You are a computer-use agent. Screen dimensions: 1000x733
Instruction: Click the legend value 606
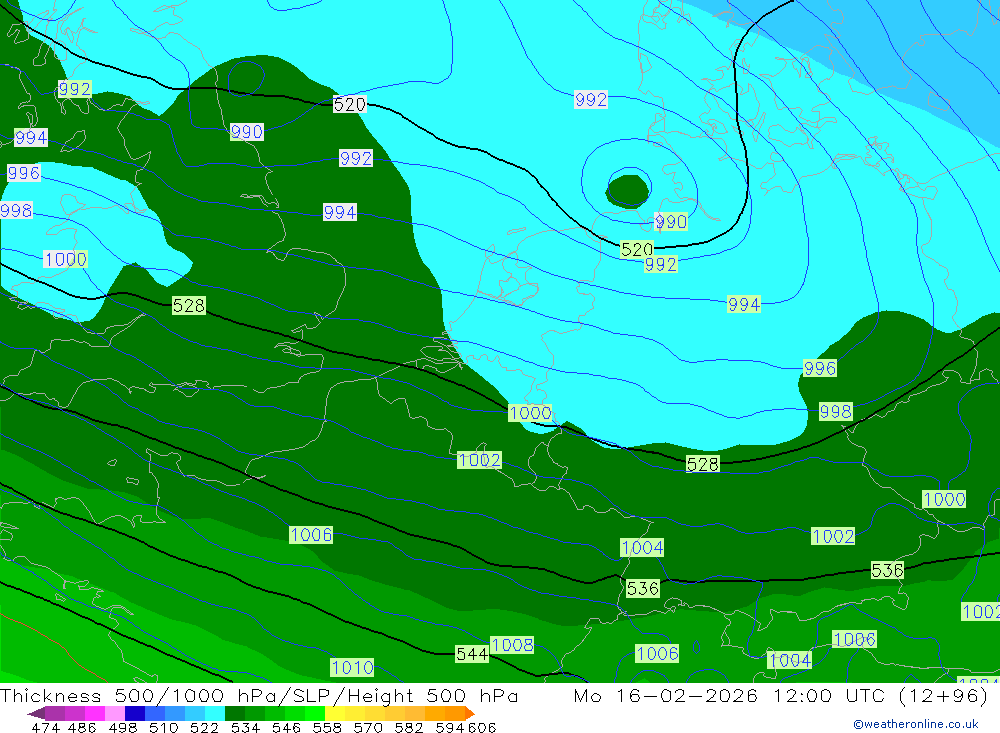tap(482, 727)
